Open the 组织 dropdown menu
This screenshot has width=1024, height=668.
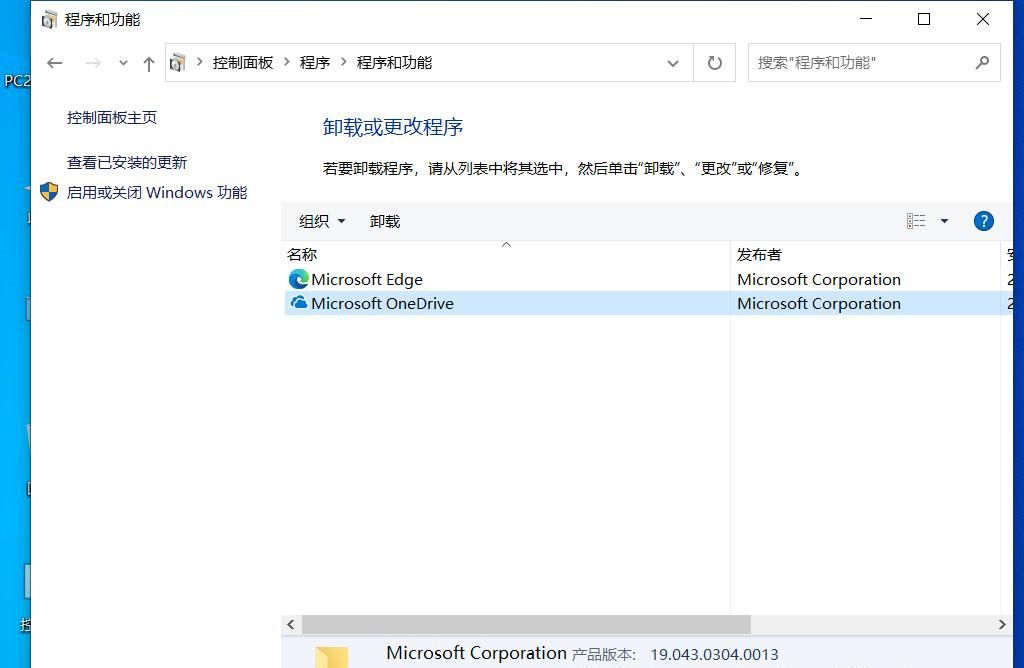click(322, 221)
